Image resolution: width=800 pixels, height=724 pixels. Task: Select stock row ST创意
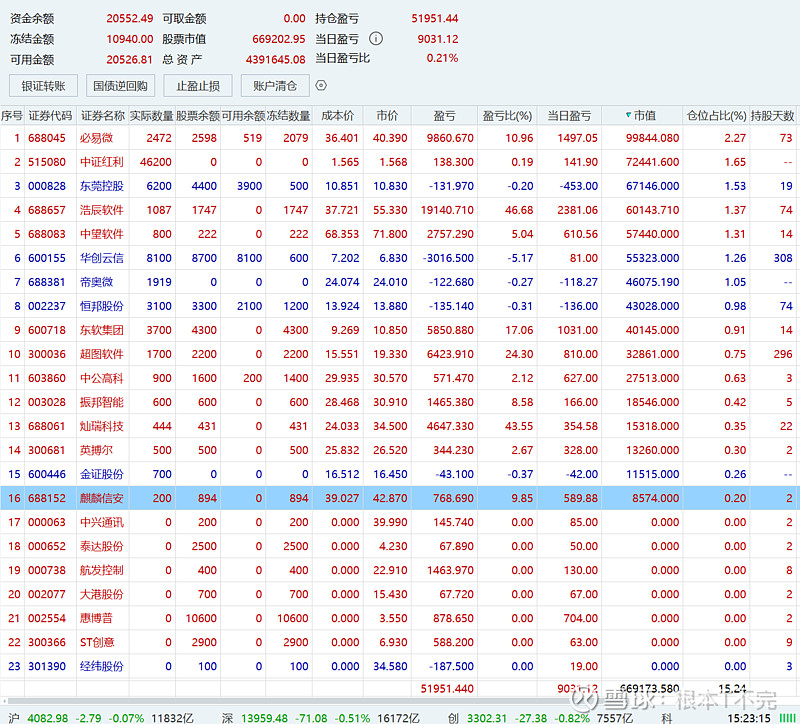[x=398, y=642]
